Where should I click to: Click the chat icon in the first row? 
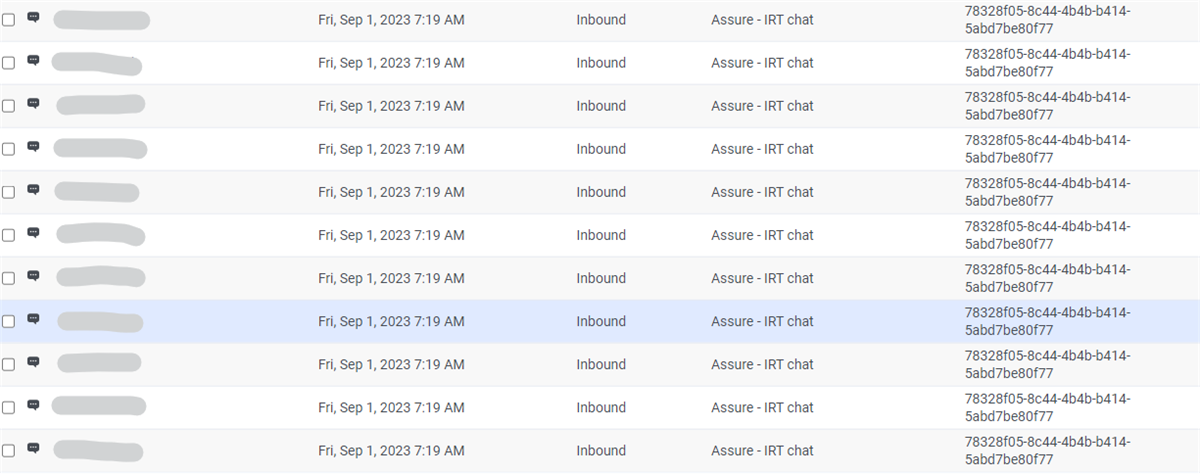pyautogui.click(x=33, y=17)
